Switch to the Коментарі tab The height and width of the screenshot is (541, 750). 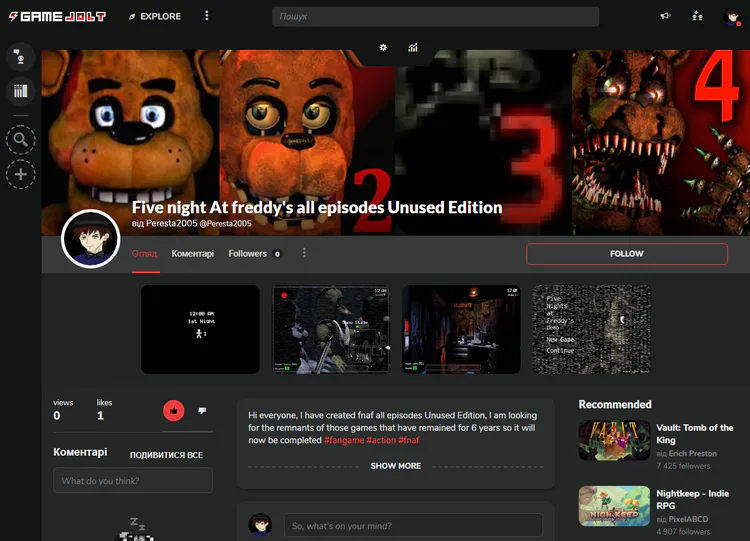[193, 254]
